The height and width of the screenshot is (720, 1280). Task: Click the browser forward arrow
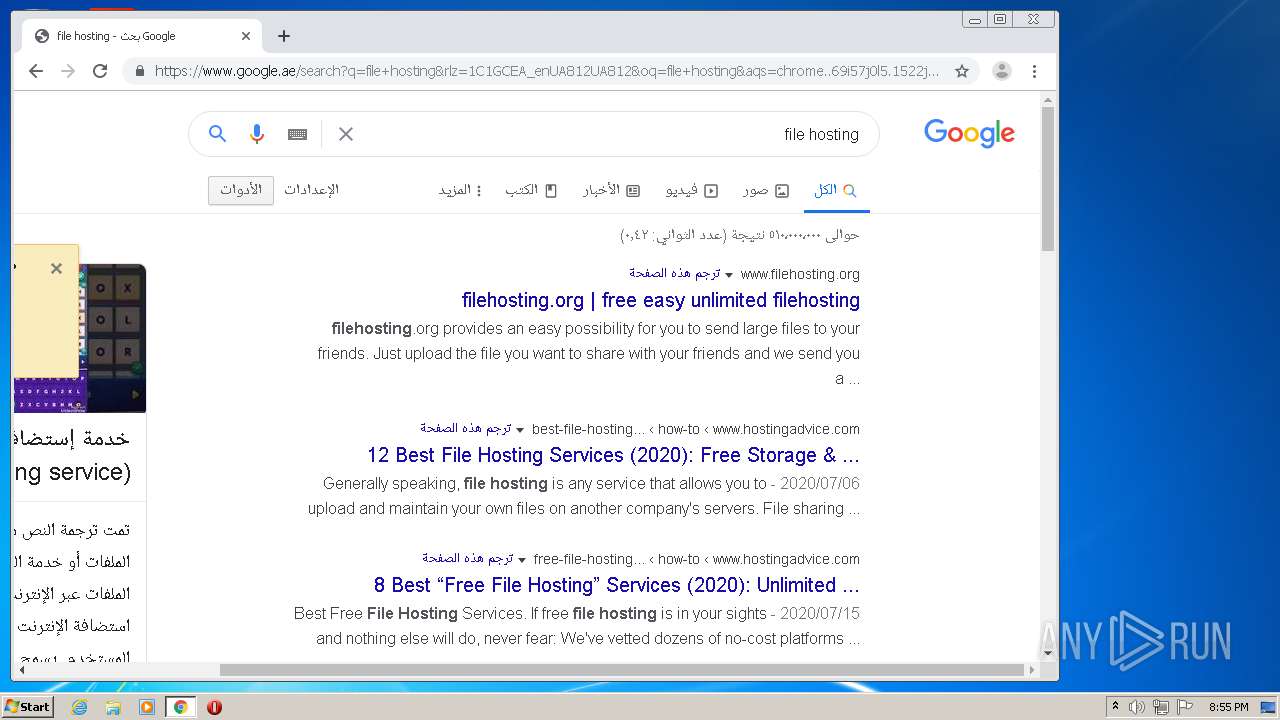pyautogui.click(x=68, y=71)
